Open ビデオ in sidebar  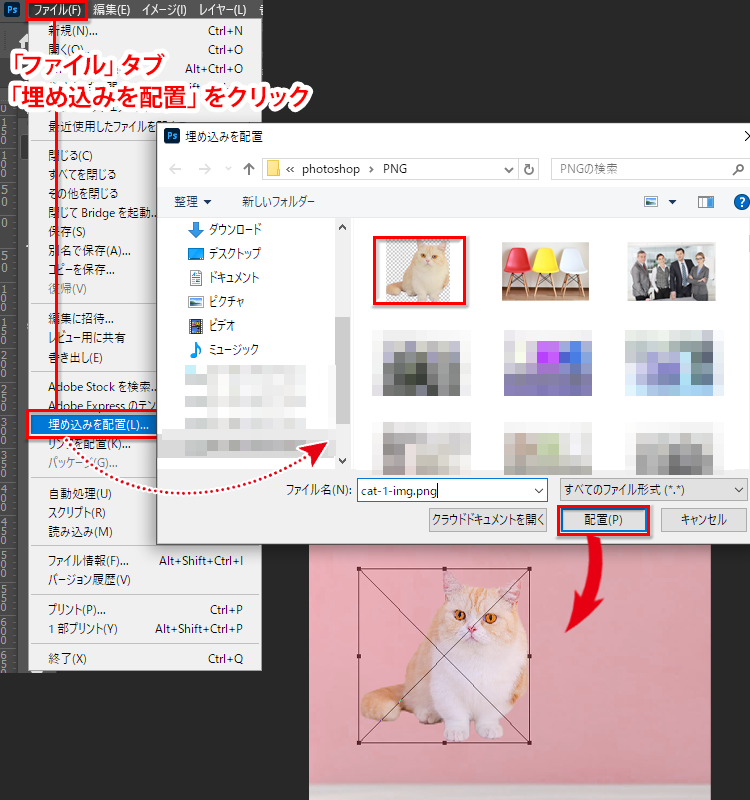coord(212,326)
